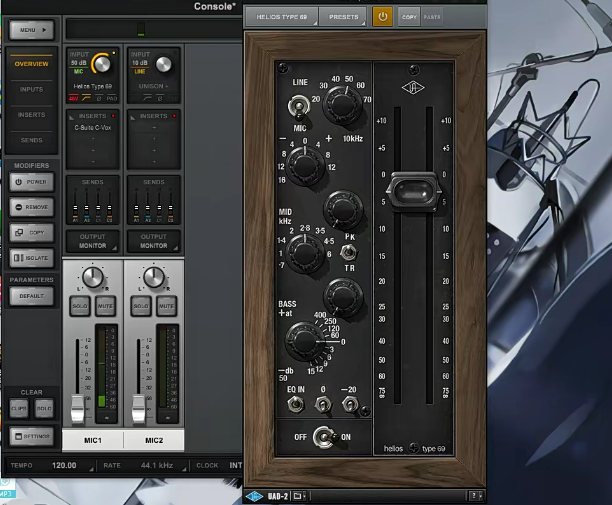This screenshot has height=505, width=612.
Task: Open Console SETTINGS
Action: [x=32, y=436]
